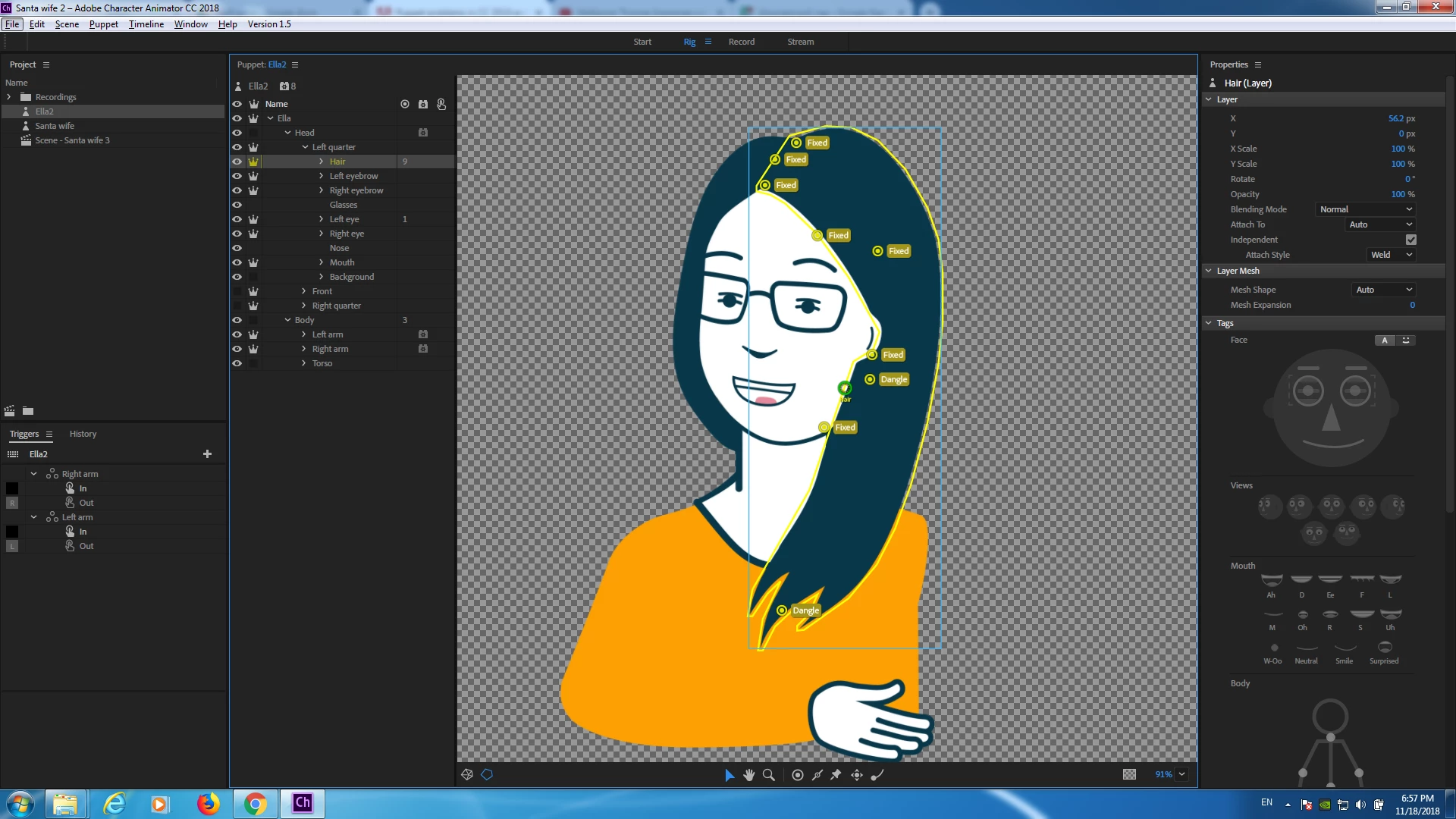Toggle visibility of Mouth layer
The image size is (1456, 819).
coord(237,262)
